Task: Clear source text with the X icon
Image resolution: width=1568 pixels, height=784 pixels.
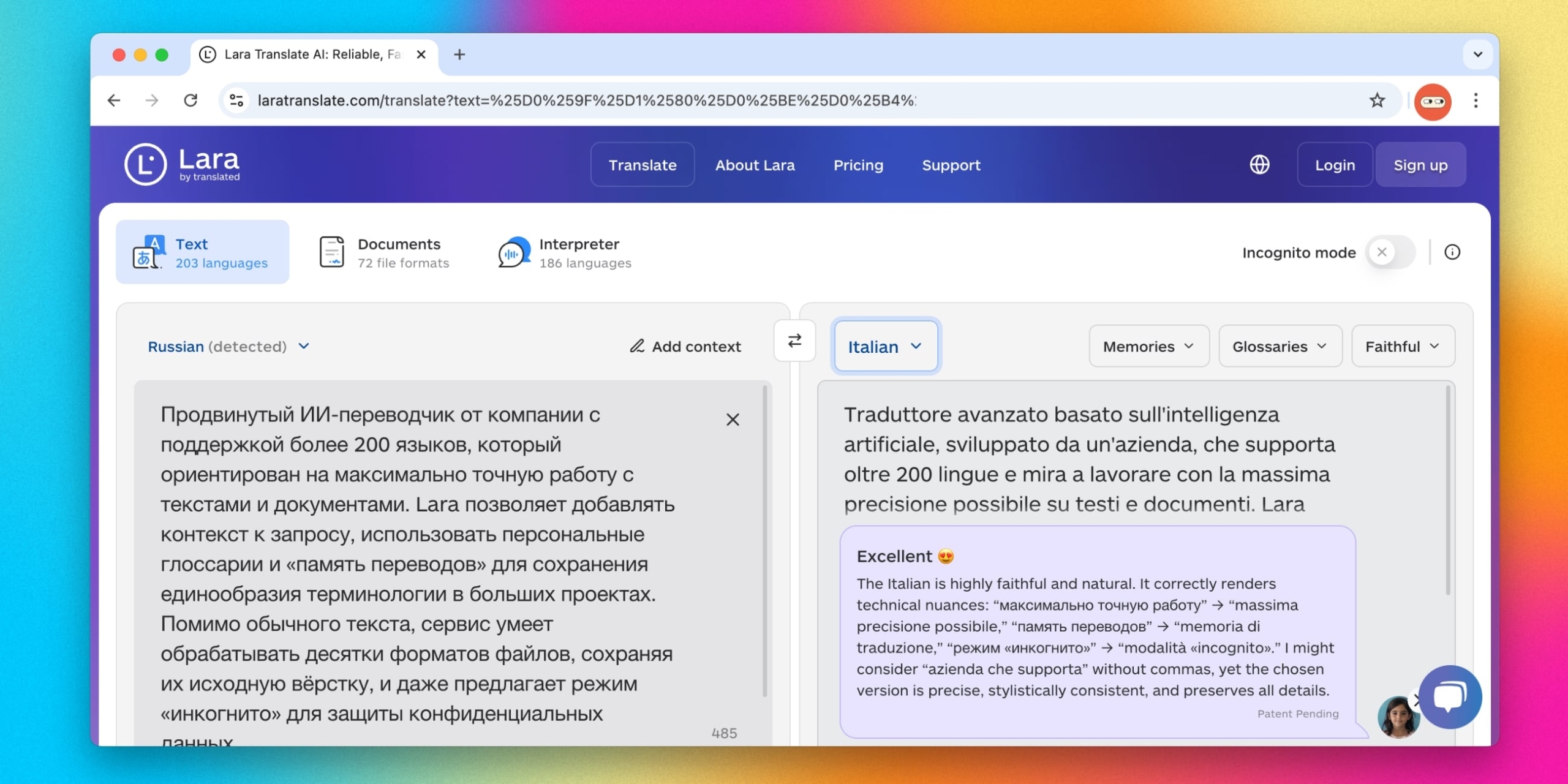Action: (x=733, y=420)
